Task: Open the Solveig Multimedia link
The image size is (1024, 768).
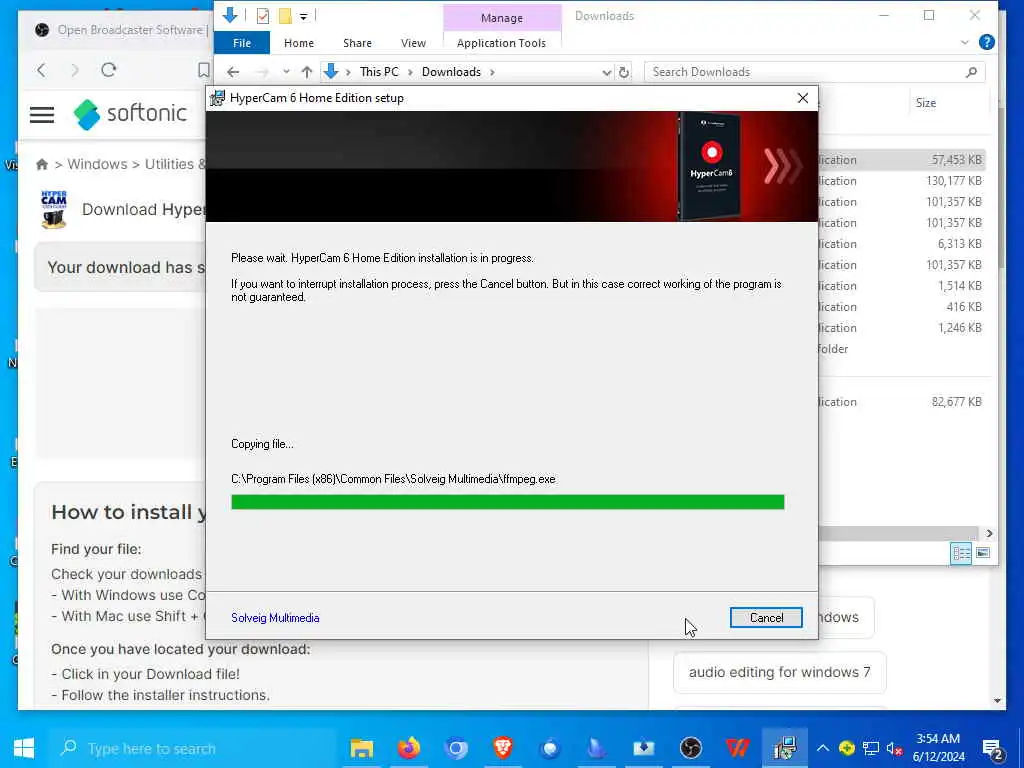Action: tap(275, 618)
